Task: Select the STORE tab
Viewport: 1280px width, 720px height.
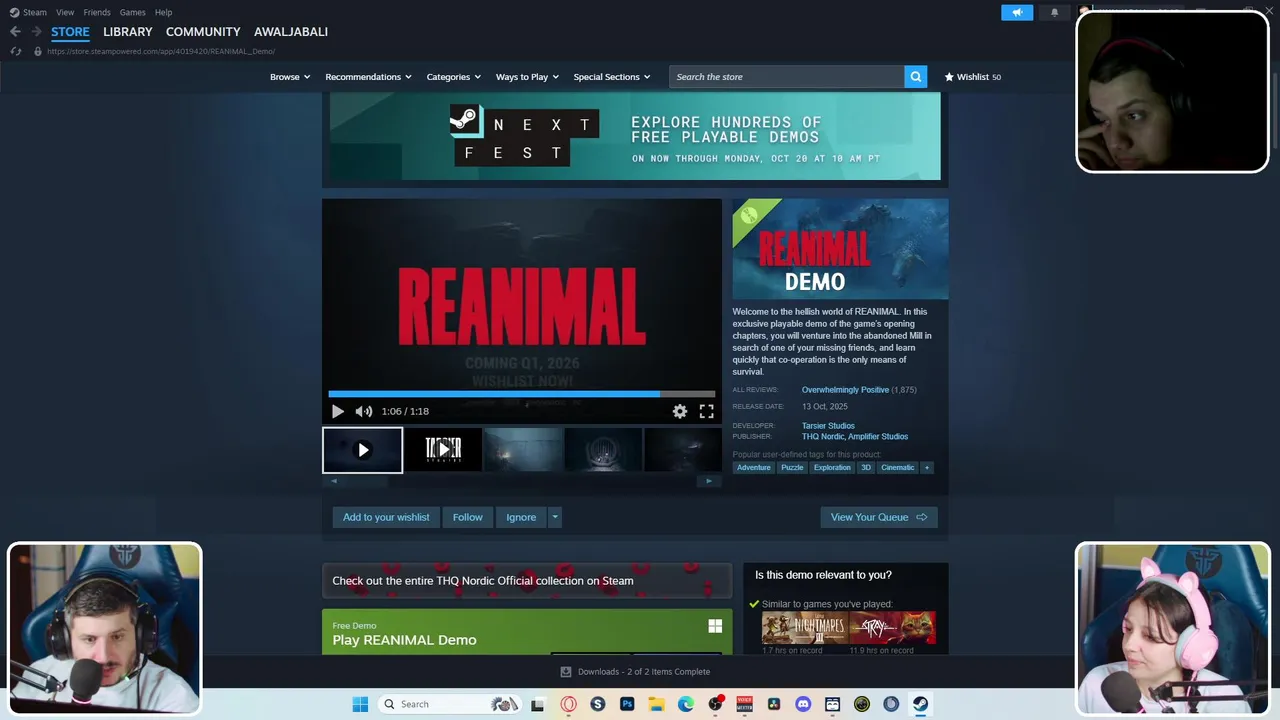Action: (x=70, y=32)
